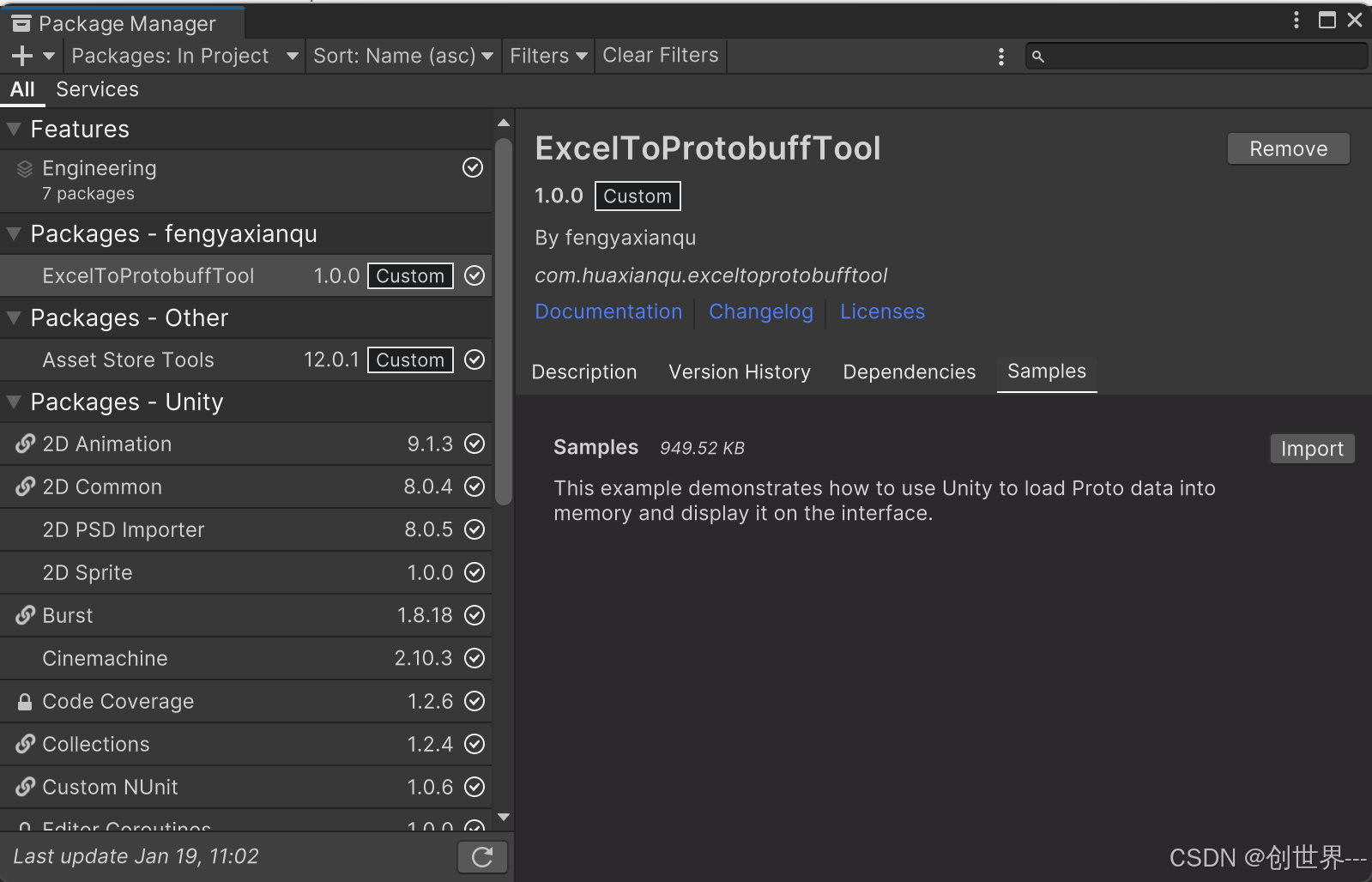Select the 2D Sprite package

pos(246,572)
